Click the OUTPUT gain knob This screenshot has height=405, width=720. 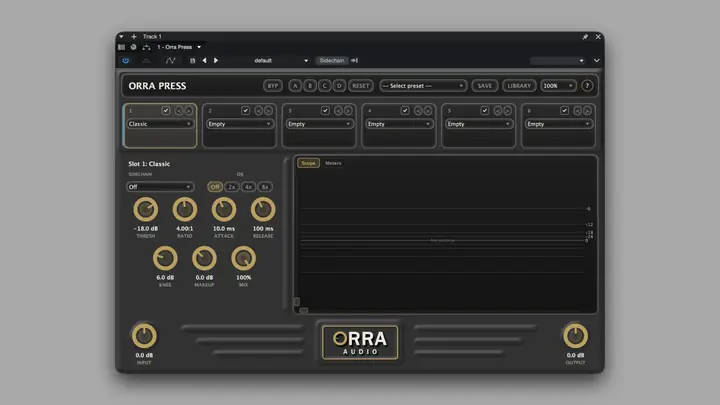pos(575,336)
